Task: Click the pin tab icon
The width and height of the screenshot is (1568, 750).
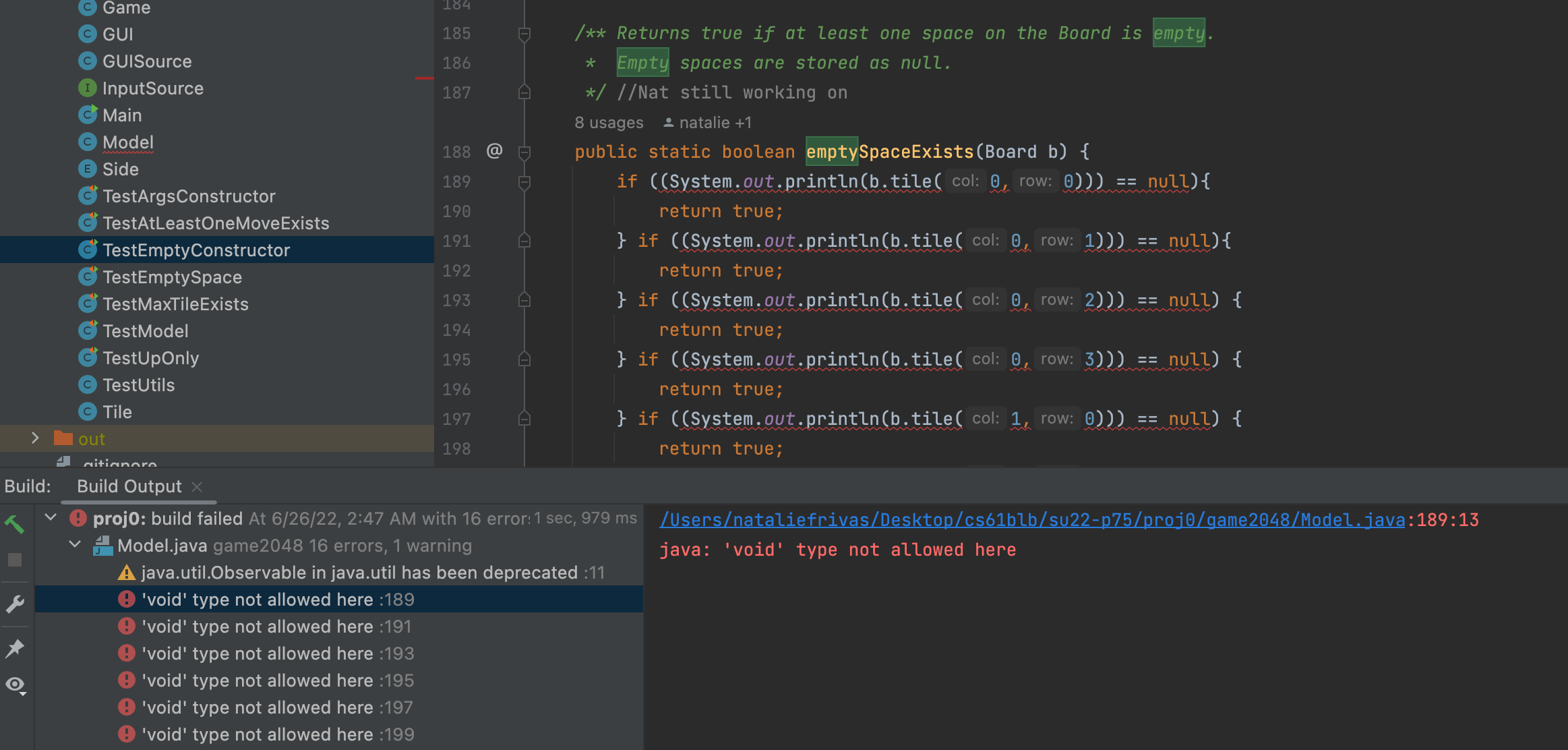Action: (15, 648)
